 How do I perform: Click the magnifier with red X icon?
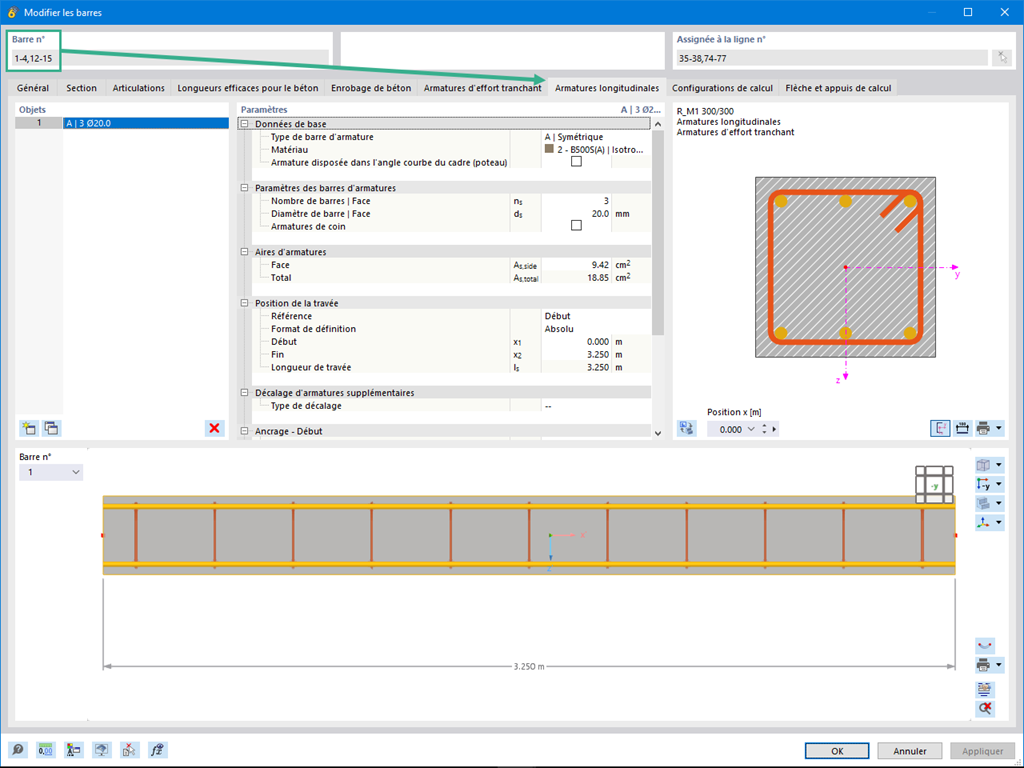(x=985, y=709)
